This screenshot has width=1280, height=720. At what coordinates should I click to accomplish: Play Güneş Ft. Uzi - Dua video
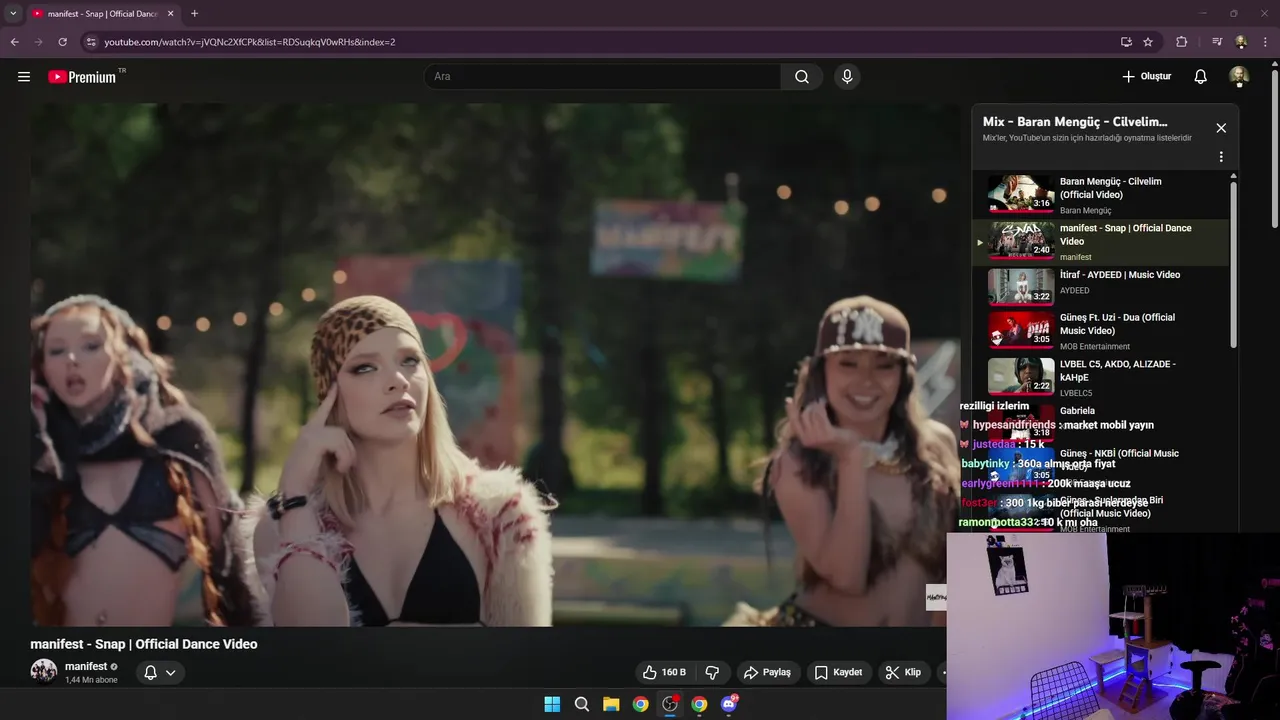1100,331
